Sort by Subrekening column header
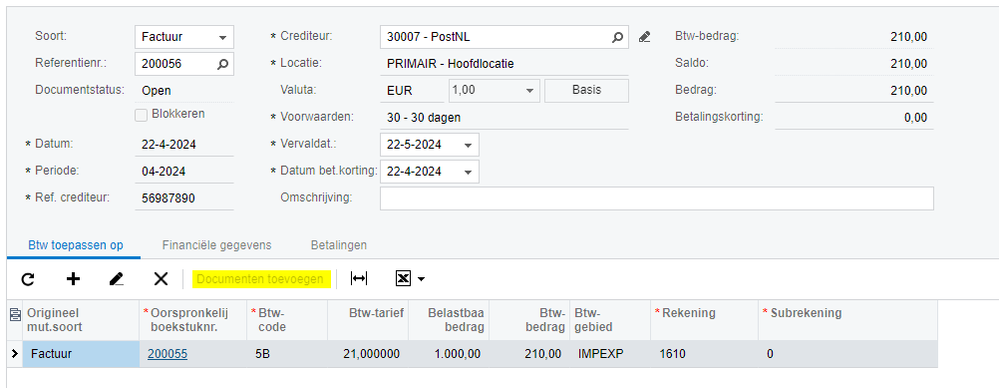The width and height of the screenshot is (999, 388). [847, 320]
